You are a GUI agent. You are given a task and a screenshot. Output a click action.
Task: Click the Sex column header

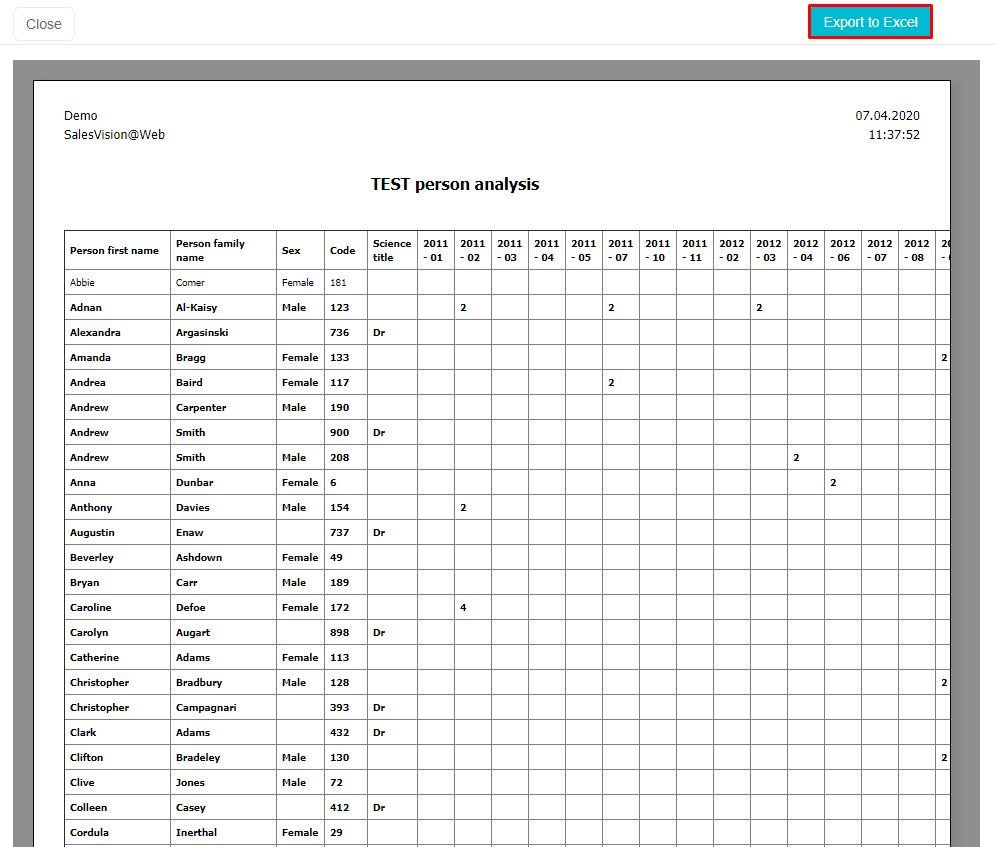(x=291, y=251)
